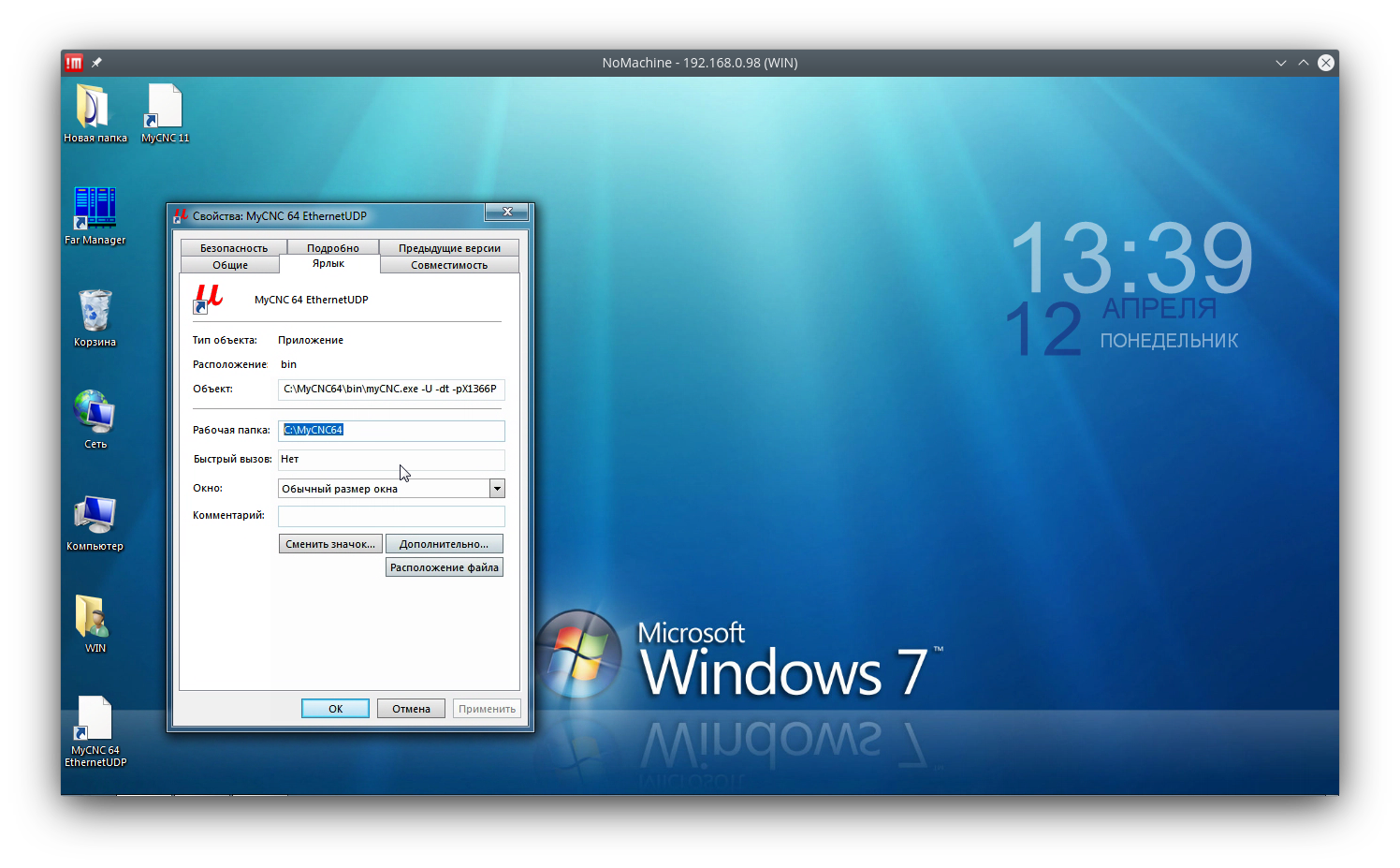Select the Сеть network icon
The height and width of the screenshot is (868, 1400).
[95, 419]
